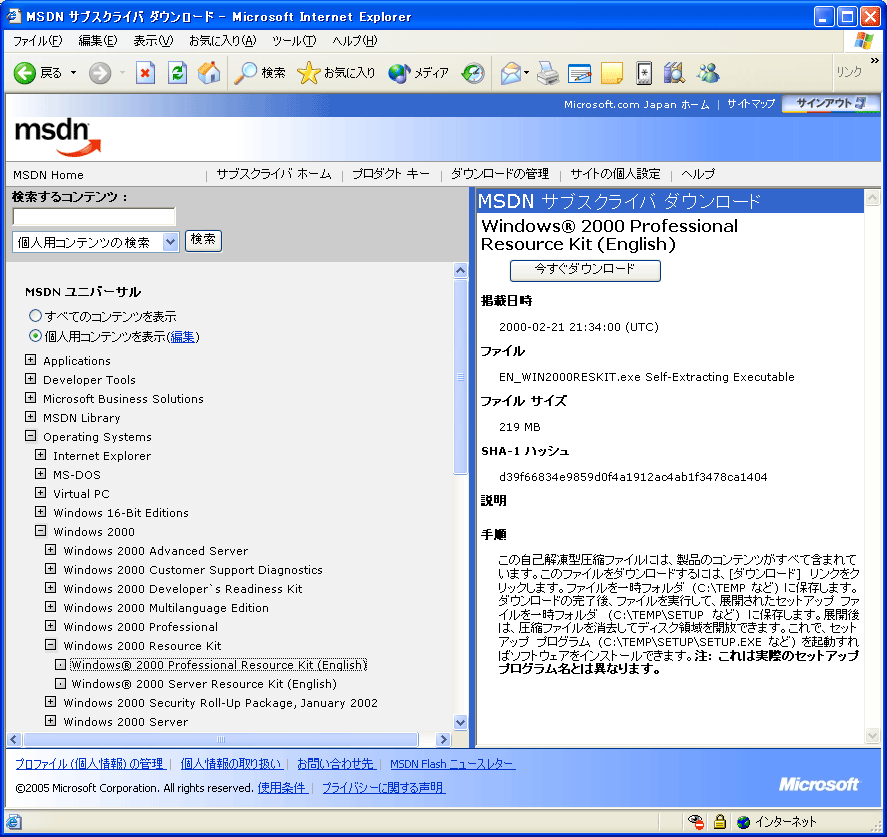Viewport: 887px width, 837px height.
Task: Click the Print toolbar icon
Action: point(547,73)
